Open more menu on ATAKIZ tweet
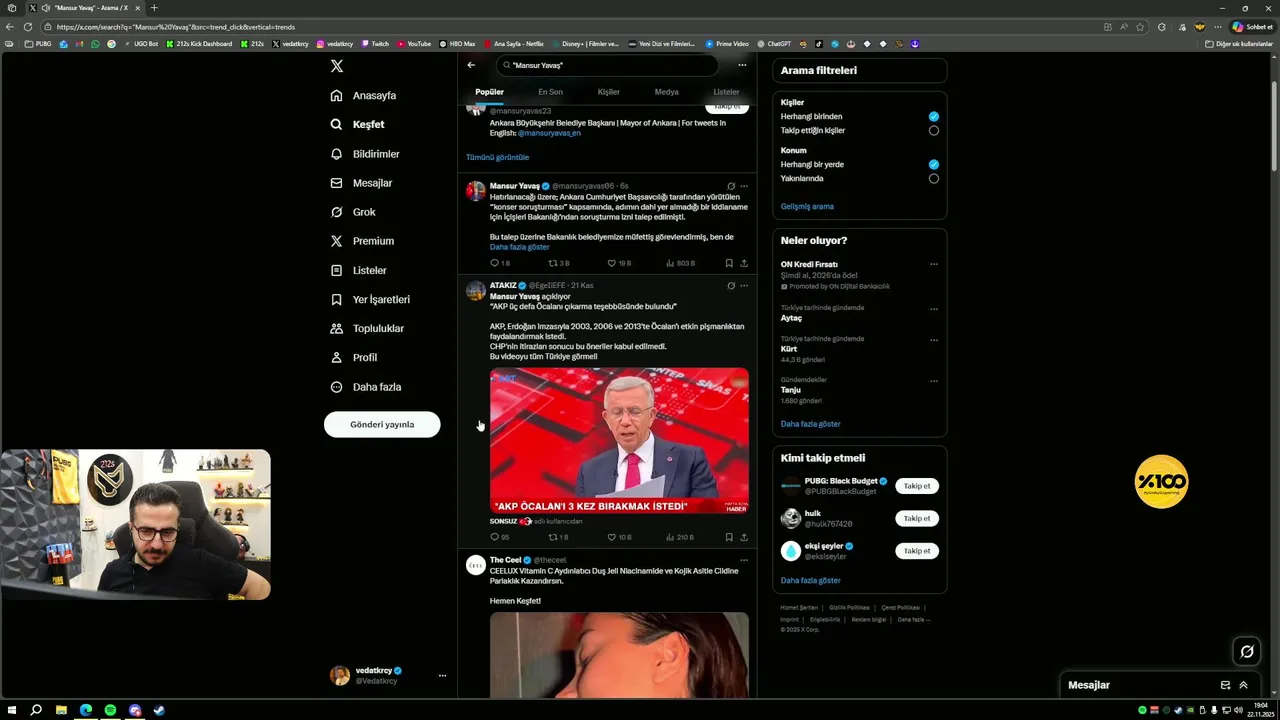 (744, 285)
